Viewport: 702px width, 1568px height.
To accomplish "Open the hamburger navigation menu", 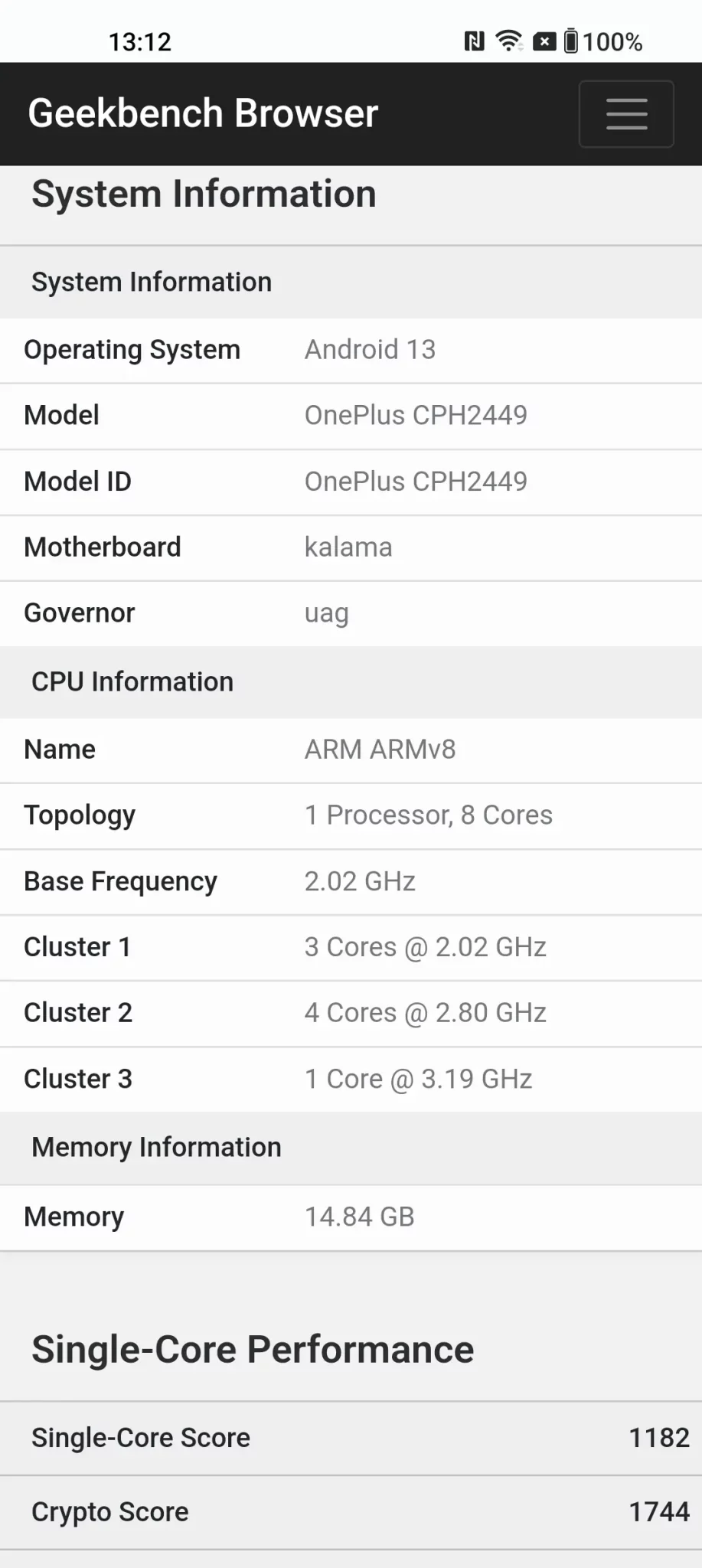I will tap(625, 113).
